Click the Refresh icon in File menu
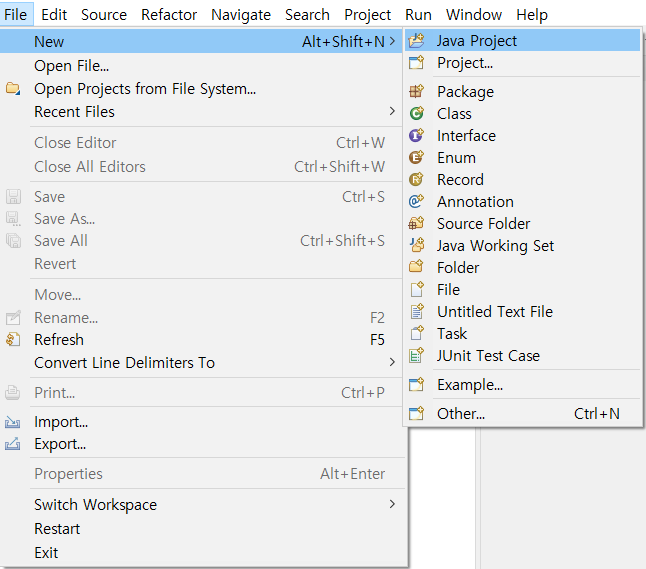646x569 pixels. pyautogui.click(x=13, y=340)
